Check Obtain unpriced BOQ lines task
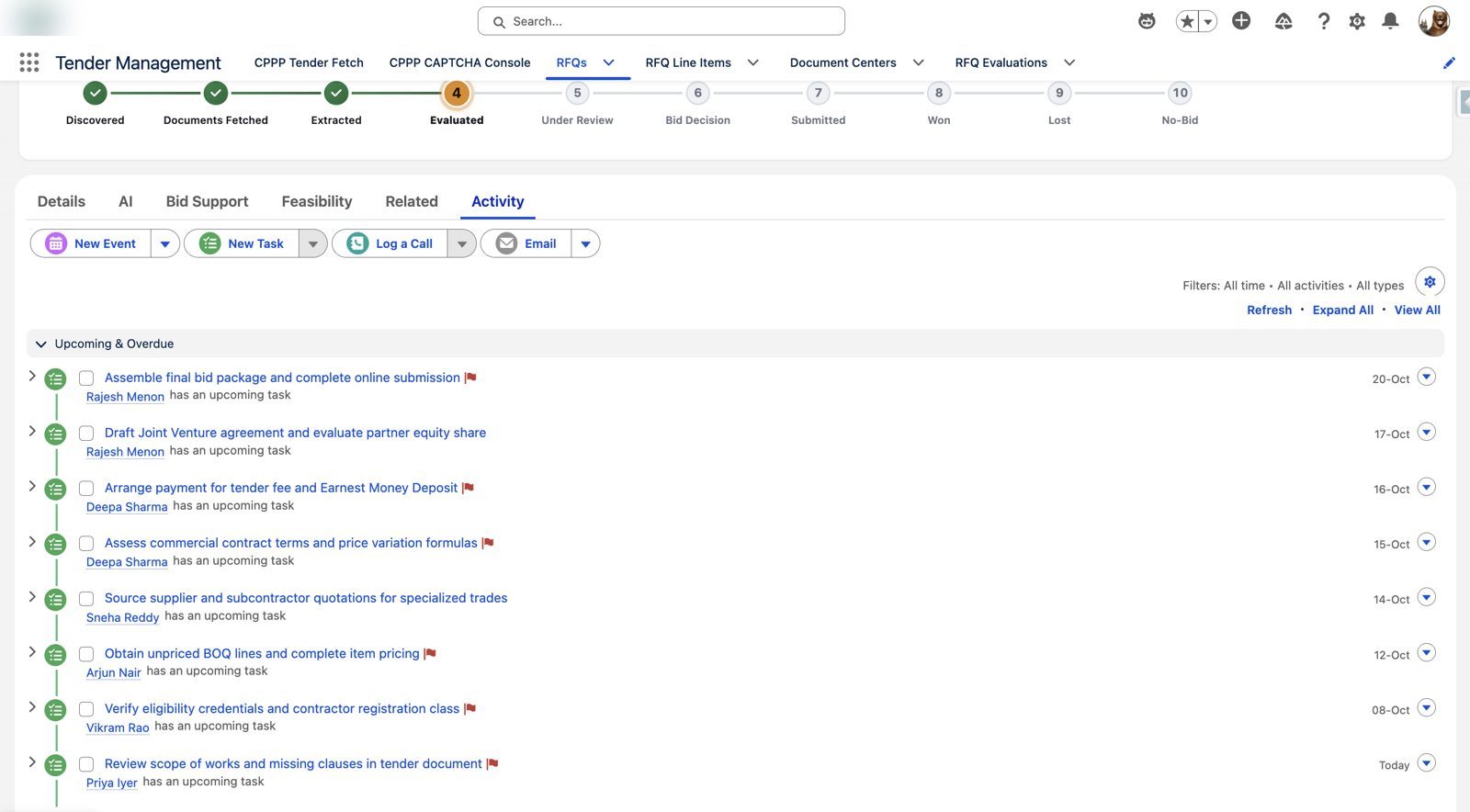1470x812 pixels. tap(86, 654)
